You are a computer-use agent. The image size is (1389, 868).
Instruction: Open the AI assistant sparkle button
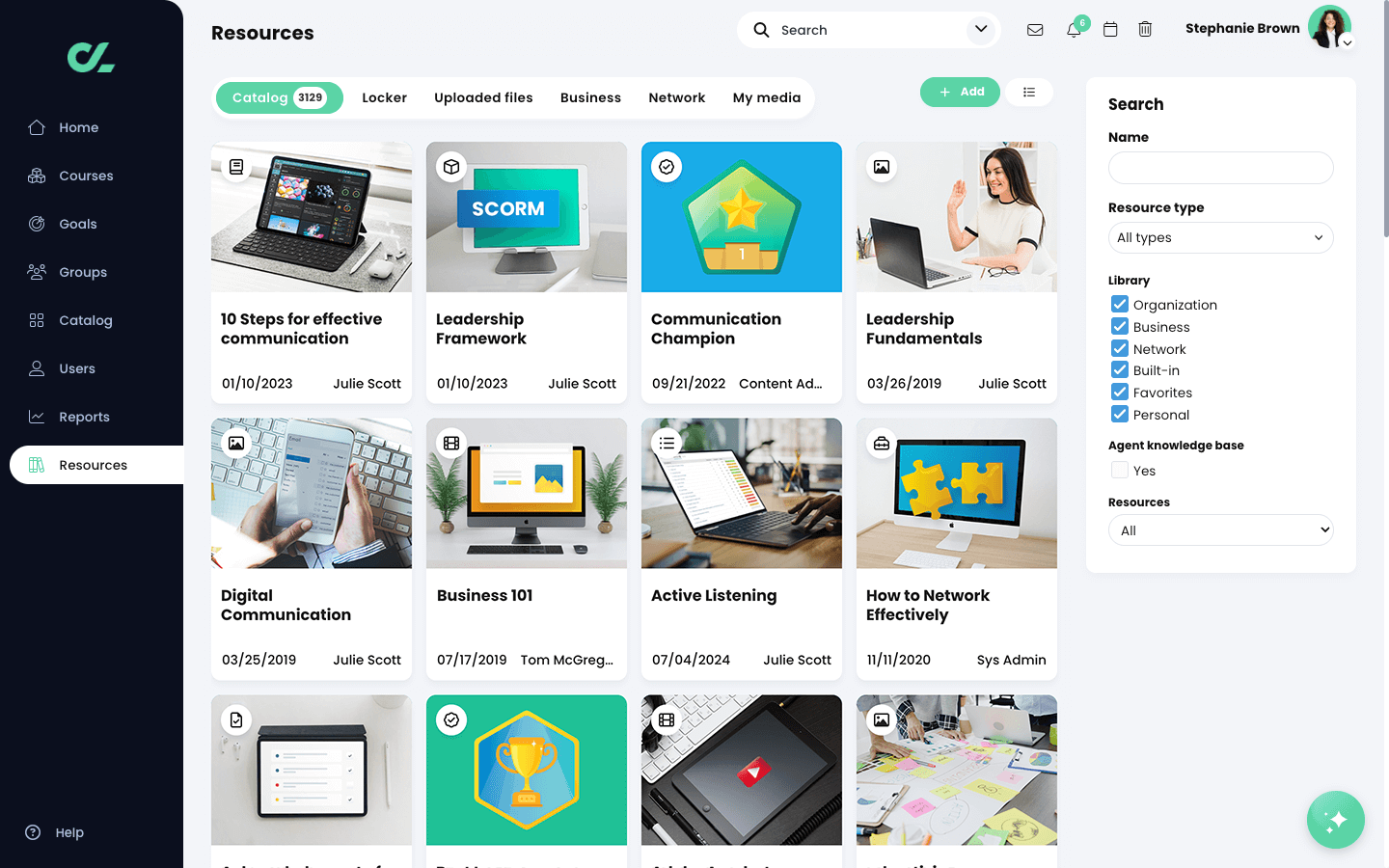tap(1336, 820)
